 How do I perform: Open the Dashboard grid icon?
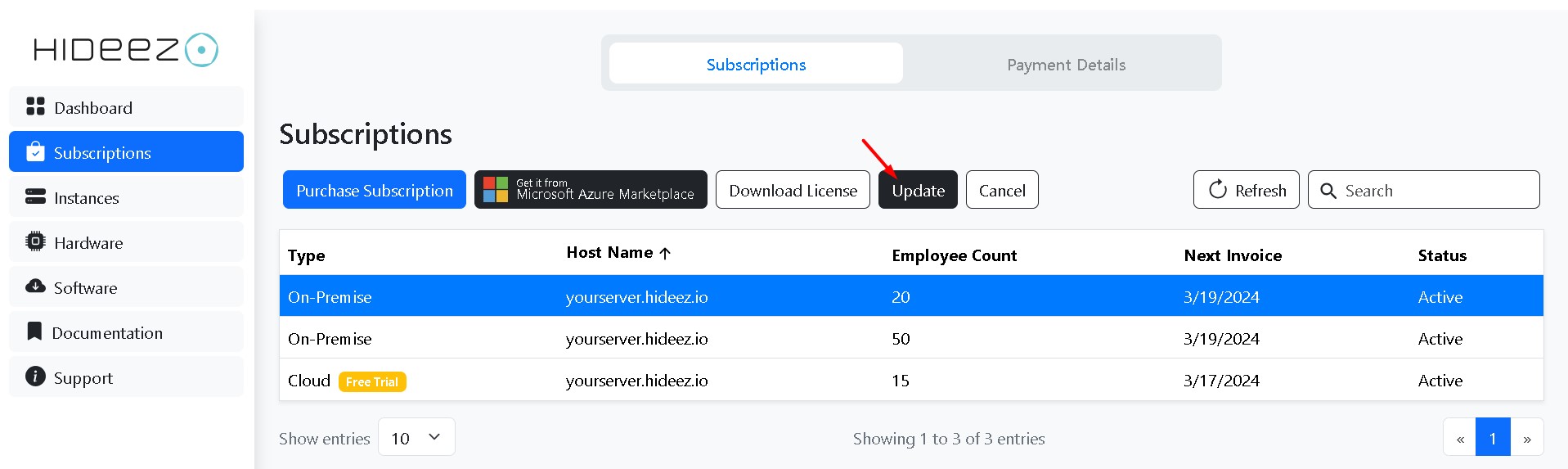coord(35,106)
